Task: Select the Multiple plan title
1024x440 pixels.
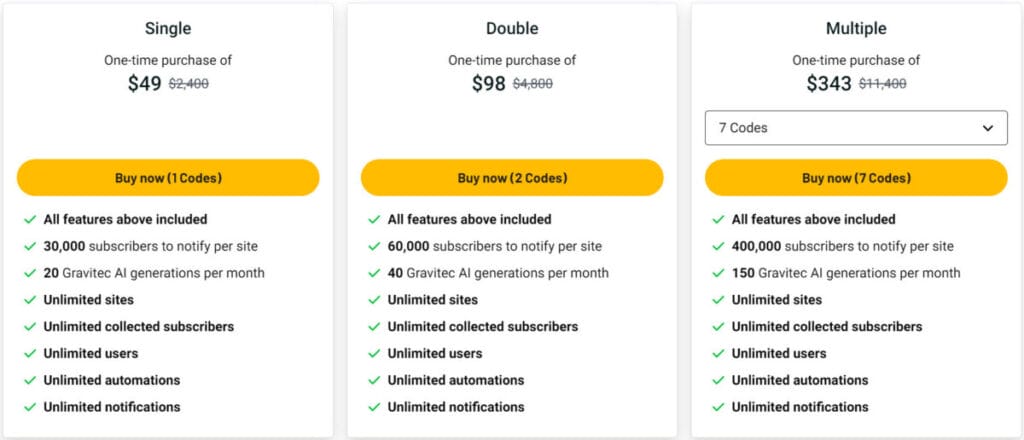Action: pos(856,29)
